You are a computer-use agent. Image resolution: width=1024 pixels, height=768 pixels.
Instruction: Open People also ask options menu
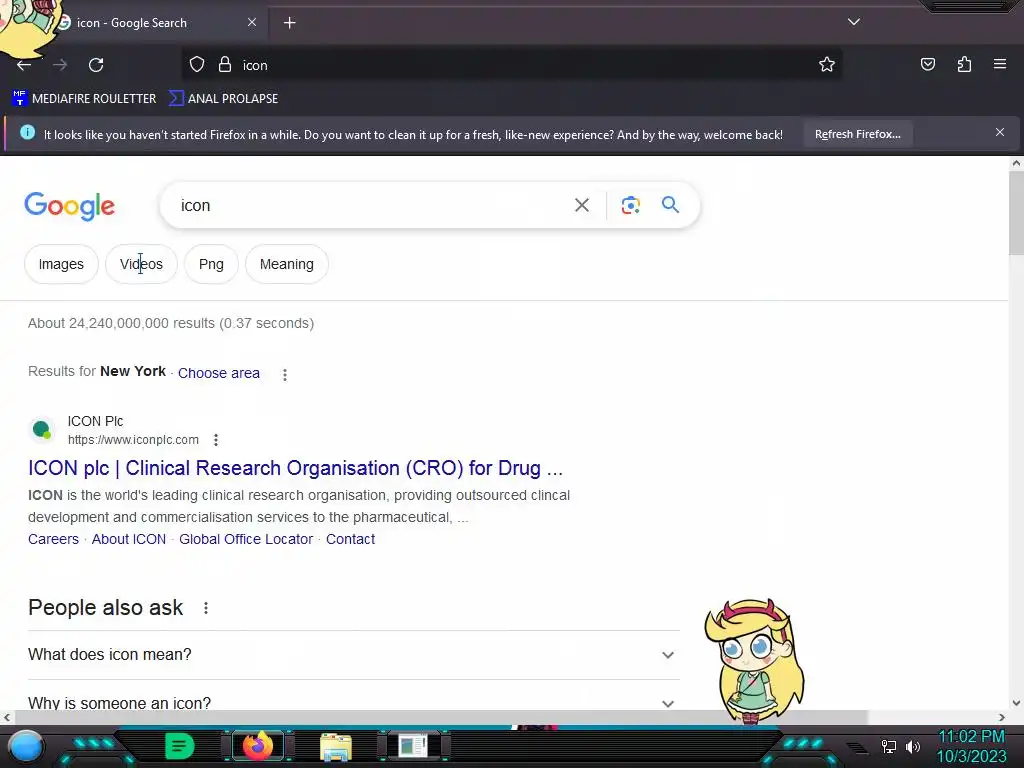point(206,608)
